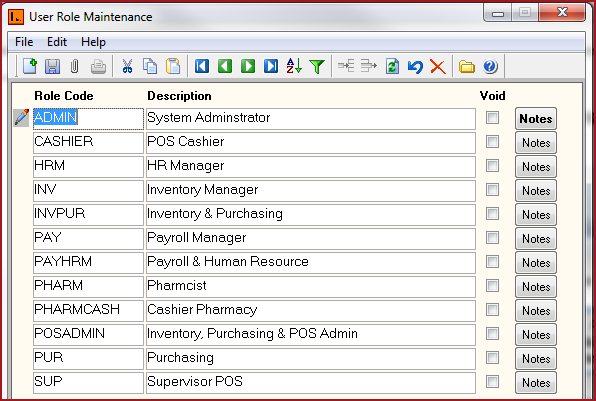Click the Inventory Manager description field
This screenshot has width=596, height=401.
click(311, 190)
